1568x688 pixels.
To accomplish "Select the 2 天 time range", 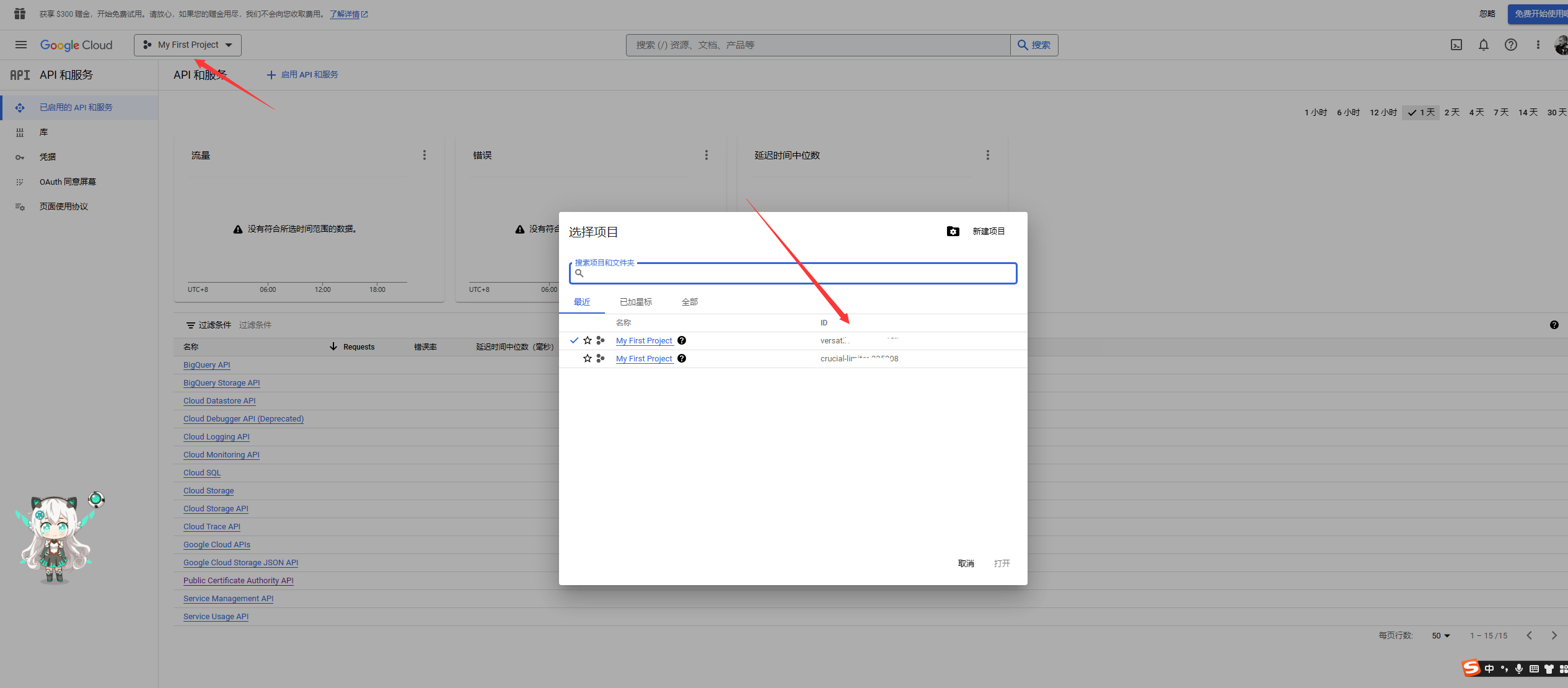I will (x=1452, y=112).
